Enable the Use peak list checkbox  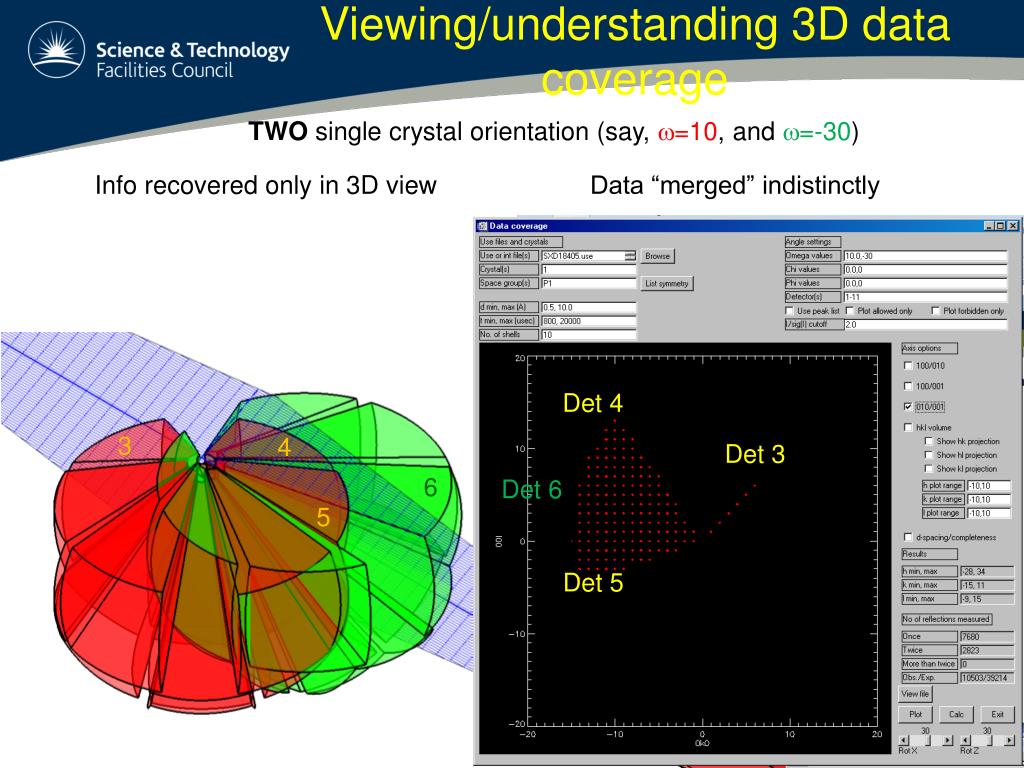click(x=790, y=311)
